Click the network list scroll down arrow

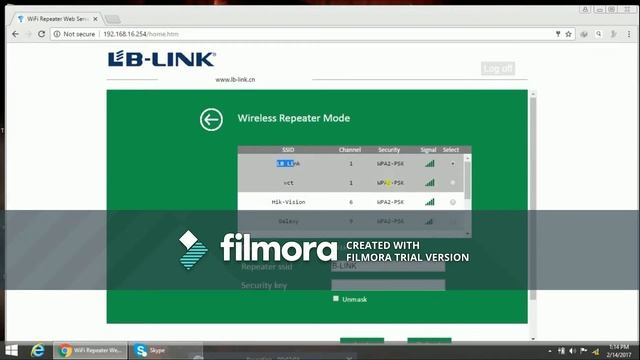(x=468, y=233)
